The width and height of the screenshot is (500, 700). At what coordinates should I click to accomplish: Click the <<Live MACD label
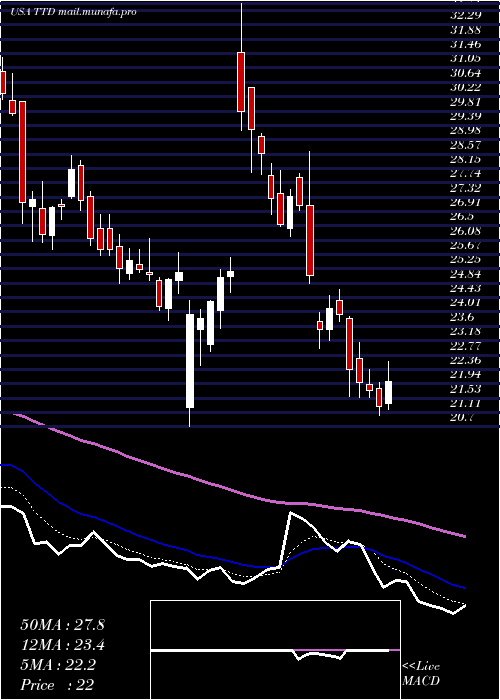click(421, 674)
